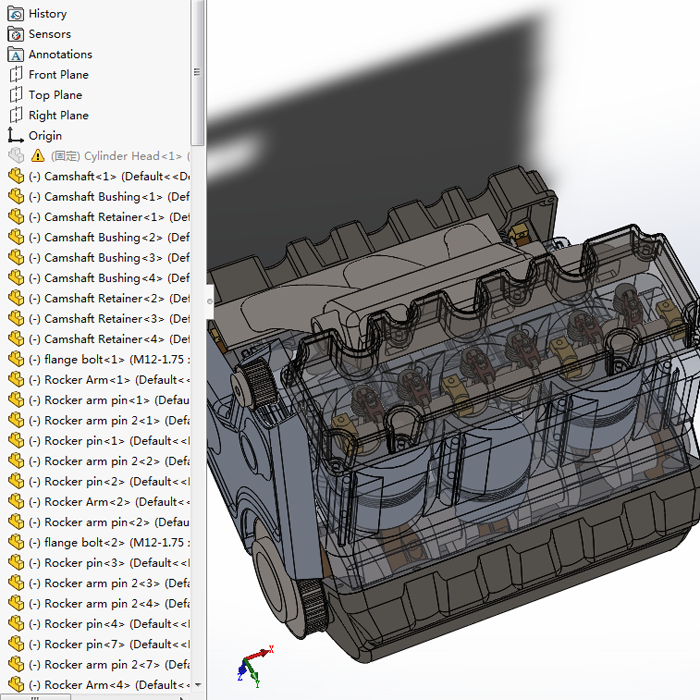The width and height of the screenshot is (700, 700).
Task: Click the Origin icon
Action: click(x=16, y=135)
